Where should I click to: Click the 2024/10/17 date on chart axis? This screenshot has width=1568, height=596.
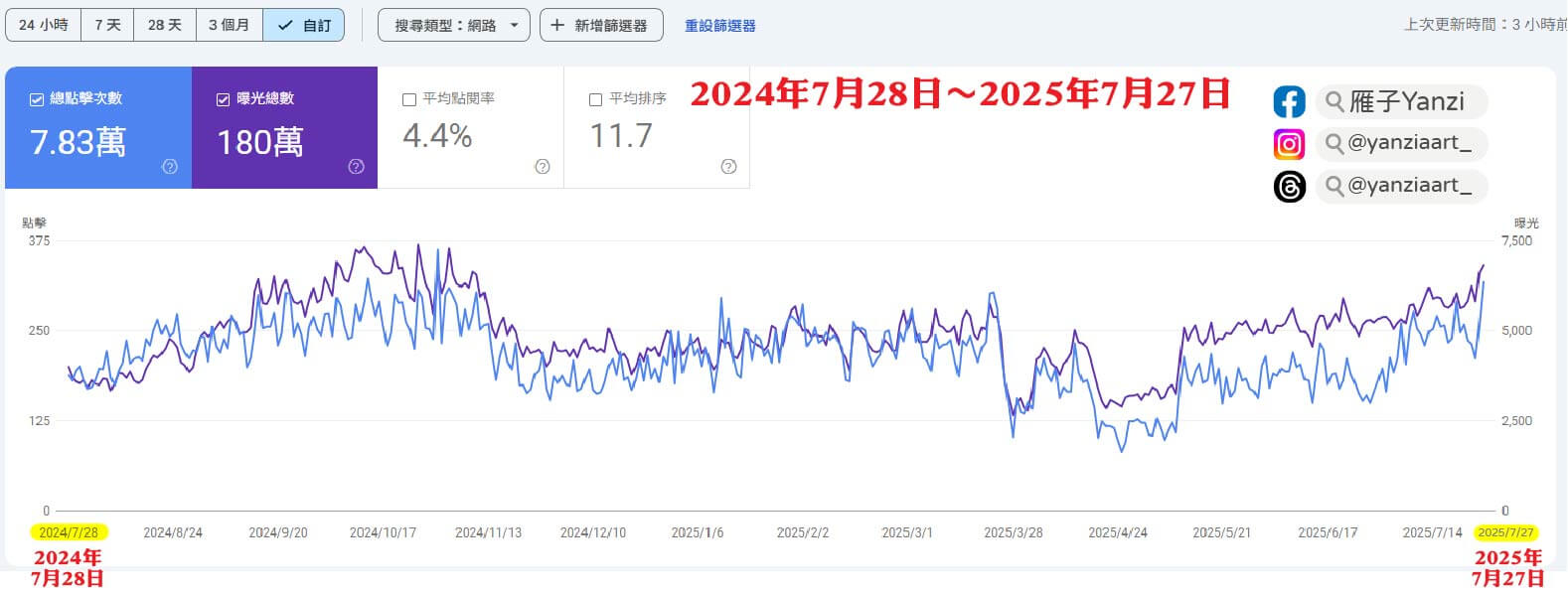coord(383,532)
